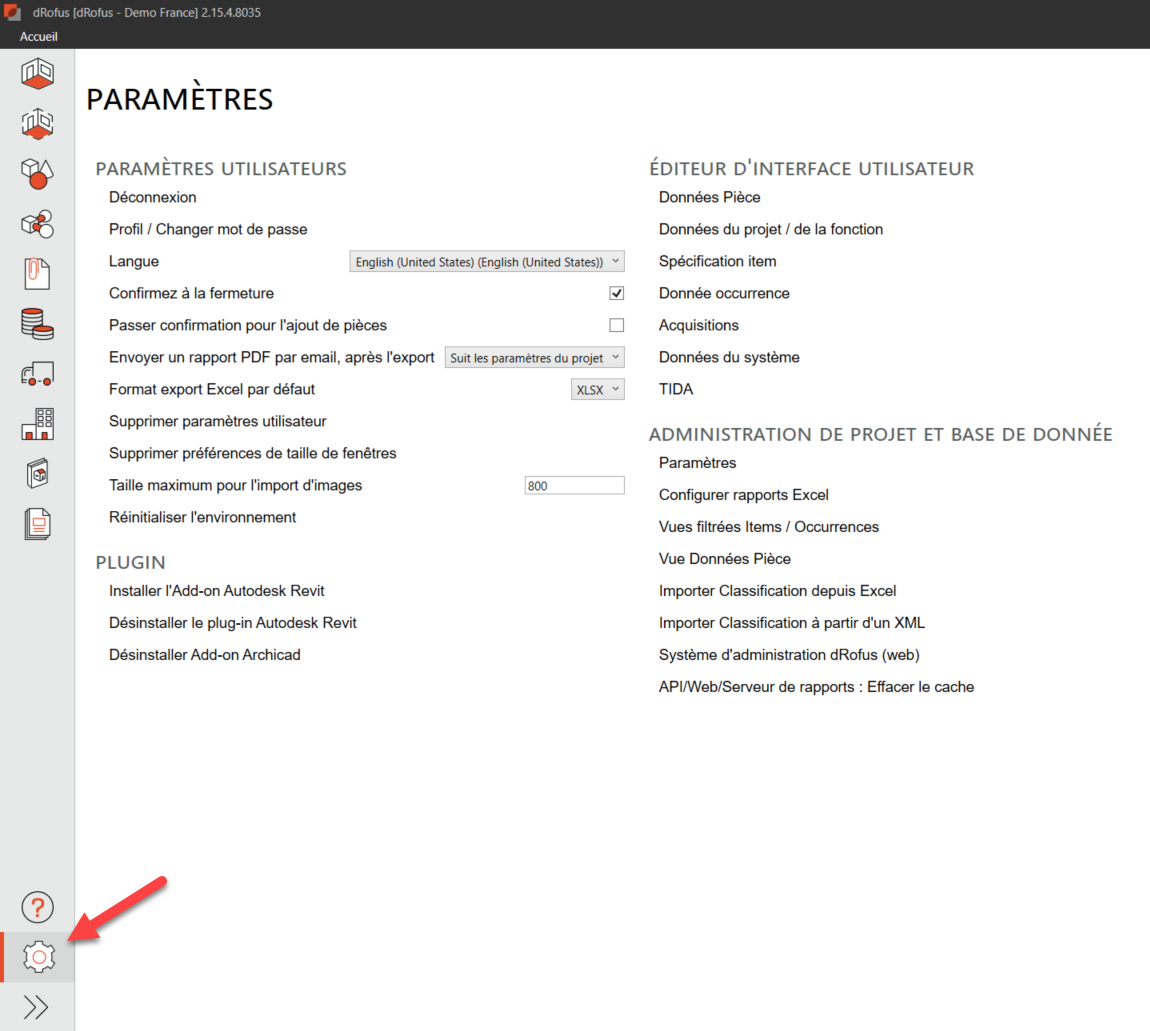Open Configurer rapports Excel
This screenshot has width=1150, height=1031.
(x=743, y=495)
